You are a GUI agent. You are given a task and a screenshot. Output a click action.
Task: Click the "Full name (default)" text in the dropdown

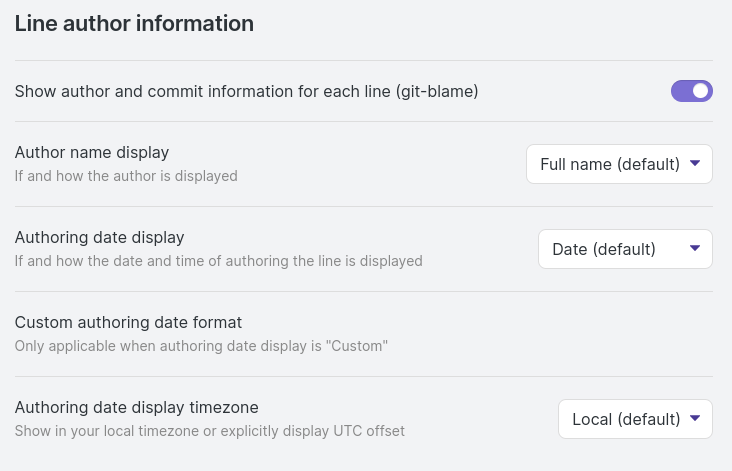(610, 164)
